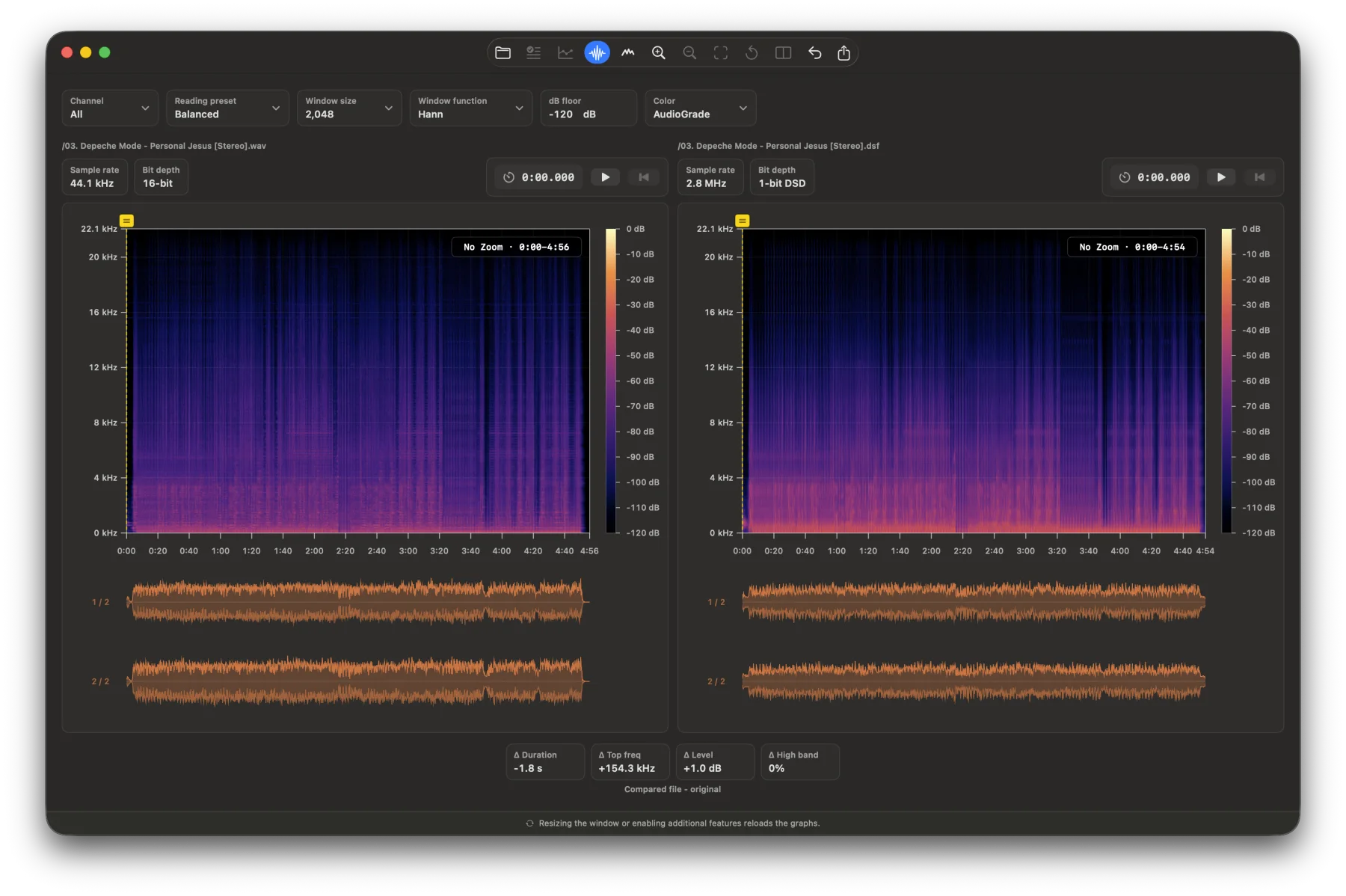The width and height of the screenshot is (1346, 896).
Task: Click the .wav color scale bar
Action: [x=611, y=381]
